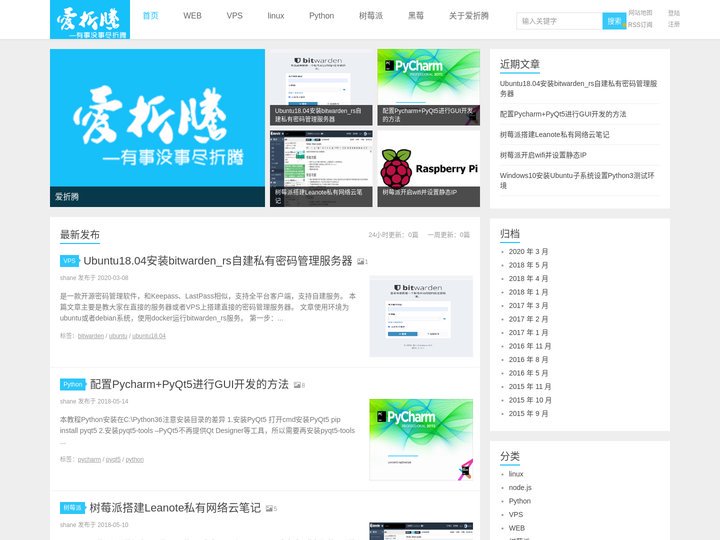
Task: Focus the 输入关键字 search field
Action: coord(559,21)
